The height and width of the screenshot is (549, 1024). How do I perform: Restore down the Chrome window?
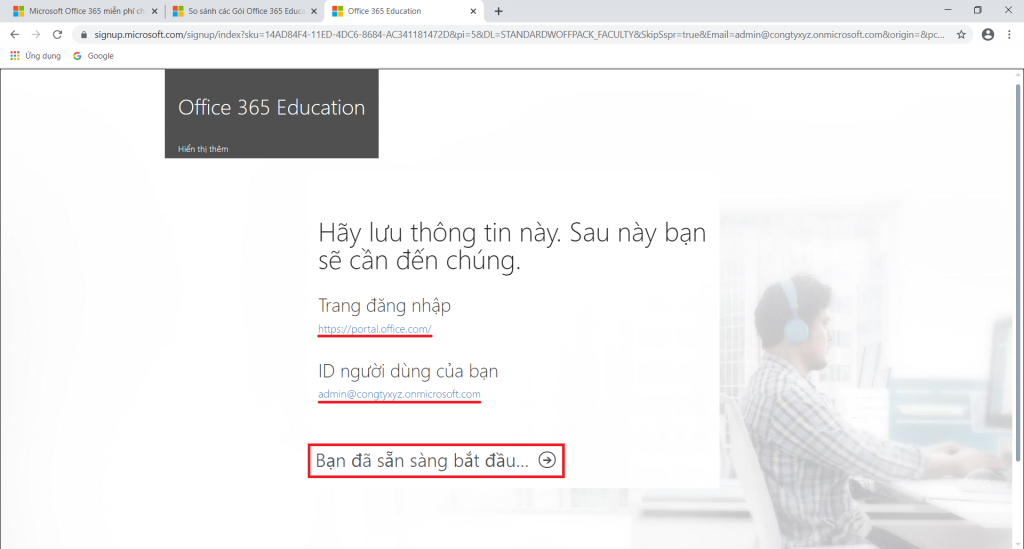click(x=978, y=10)
